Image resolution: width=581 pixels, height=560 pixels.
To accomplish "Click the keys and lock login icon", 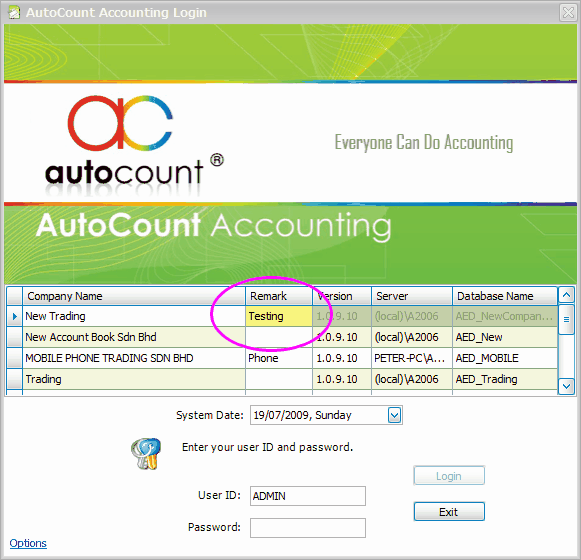I will coord(146,453).
